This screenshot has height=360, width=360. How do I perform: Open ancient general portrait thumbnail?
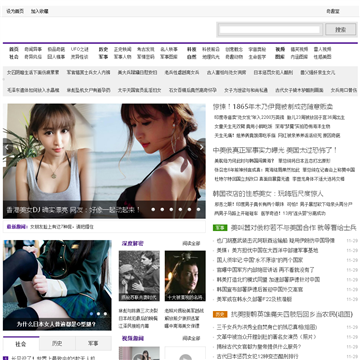[185, 276]
